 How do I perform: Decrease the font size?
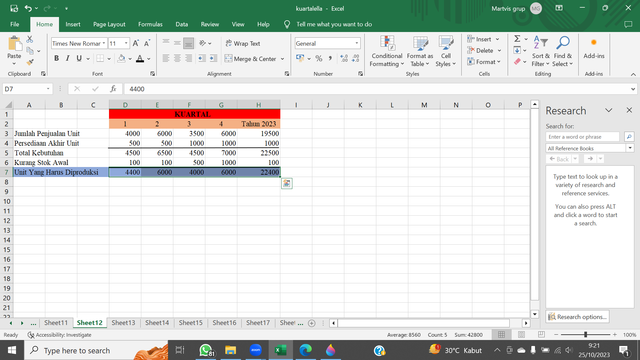point(147,43)
